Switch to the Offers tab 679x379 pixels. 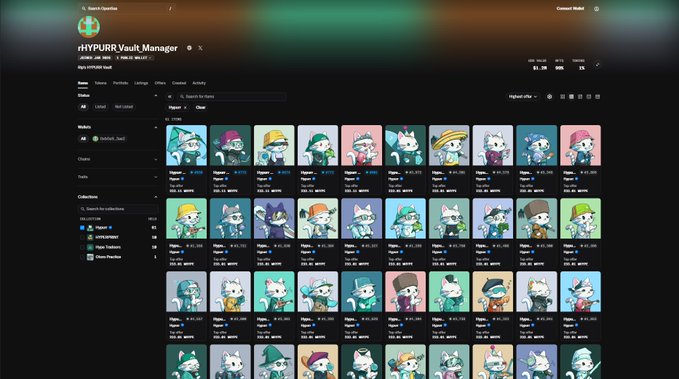click(160, 83)
